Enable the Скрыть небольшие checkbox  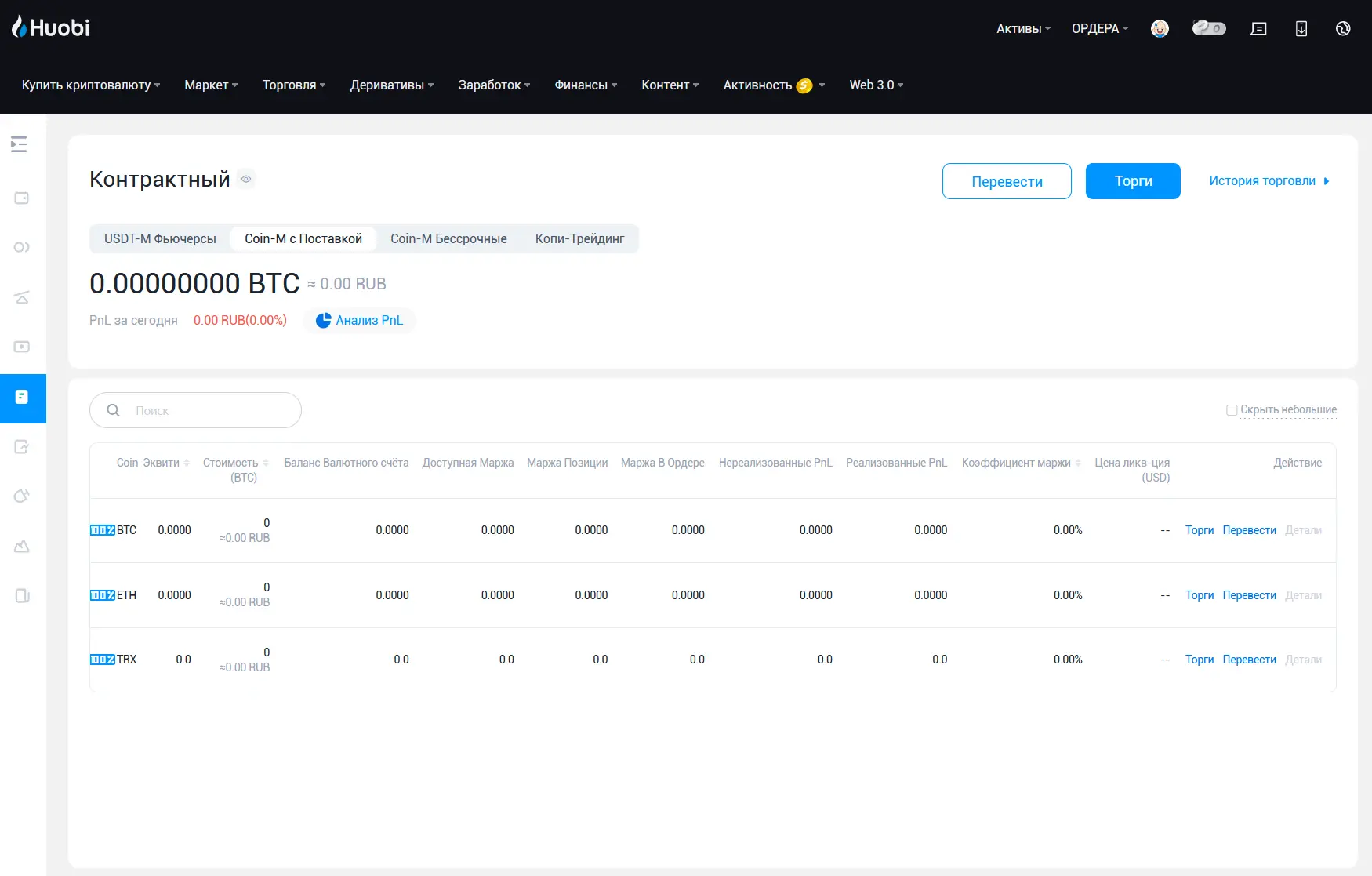1231,409
